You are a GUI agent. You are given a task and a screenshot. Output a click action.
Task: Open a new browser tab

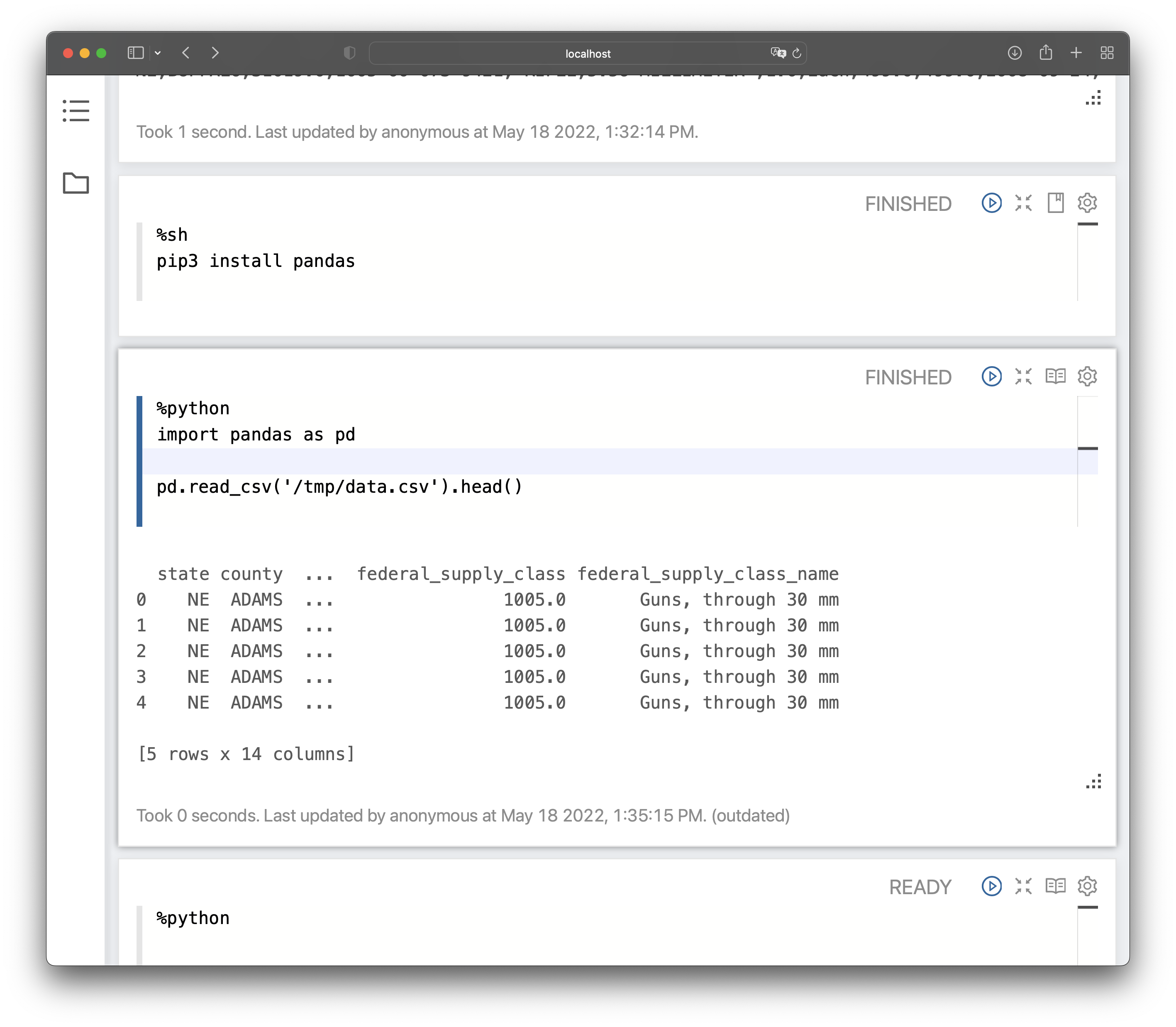pos(1076,53)
